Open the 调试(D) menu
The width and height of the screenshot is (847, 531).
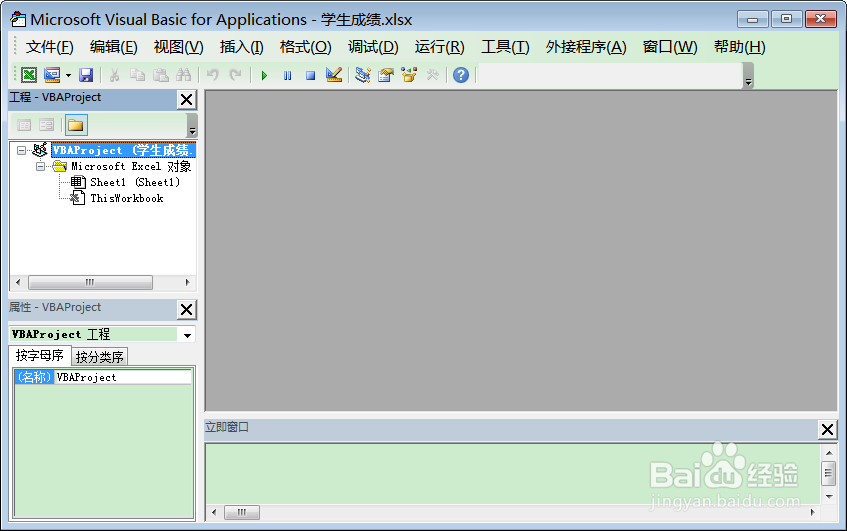click(x=373, y=47)
